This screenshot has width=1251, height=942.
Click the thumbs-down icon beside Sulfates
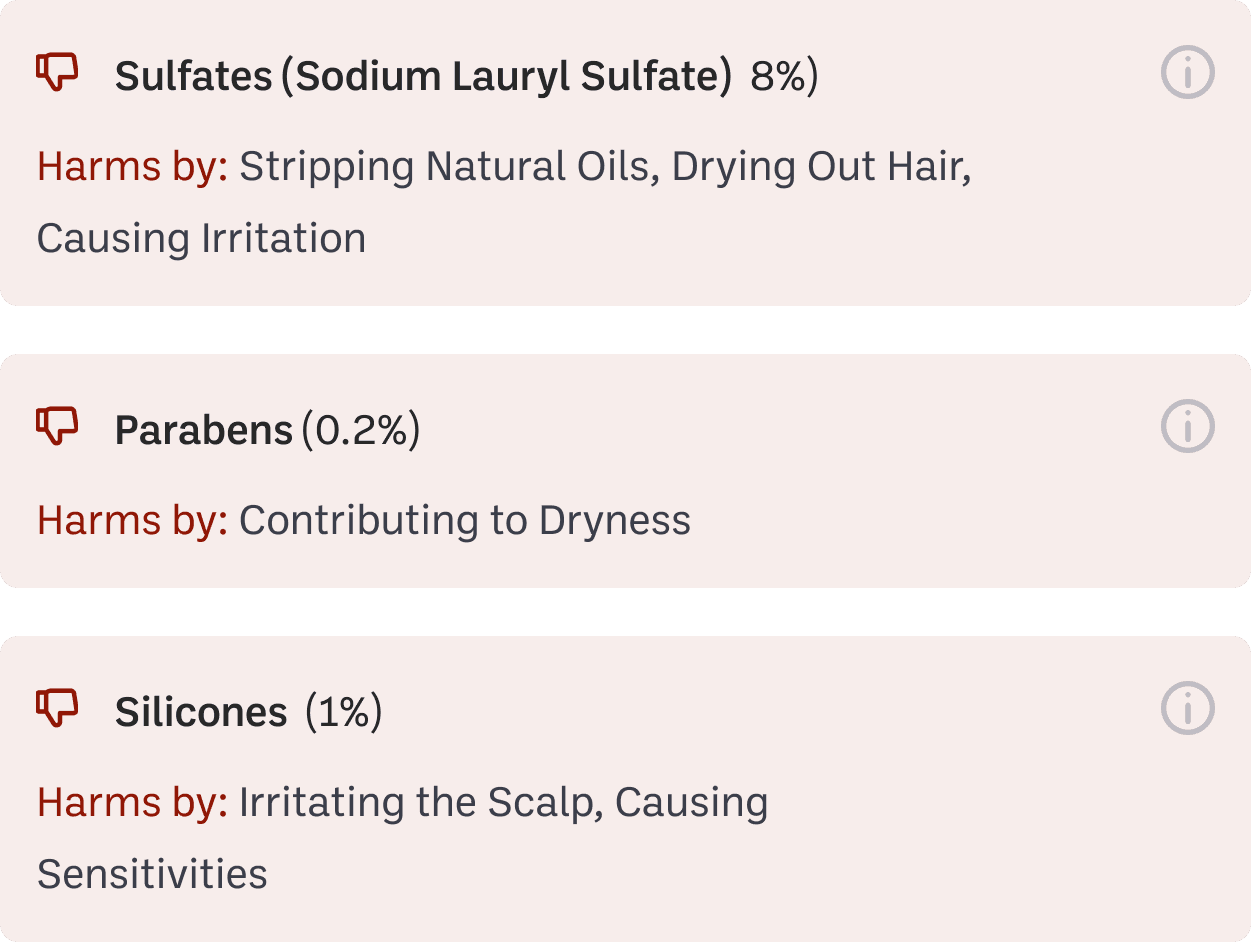57,73
